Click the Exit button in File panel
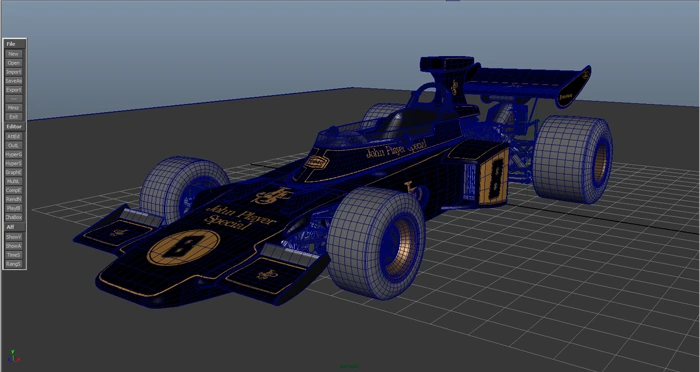 tap(13, 117)
